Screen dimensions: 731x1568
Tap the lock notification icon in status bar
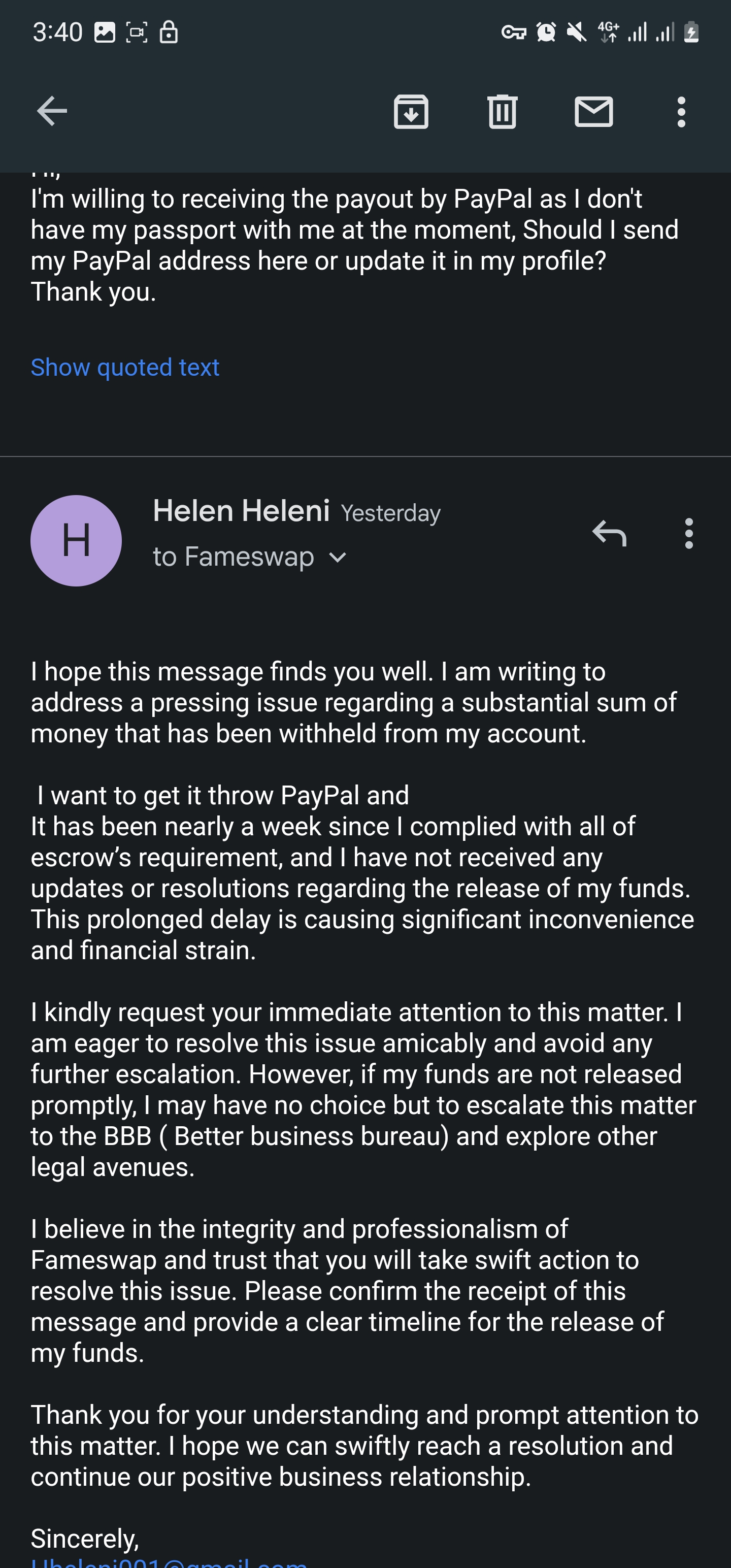169,32
